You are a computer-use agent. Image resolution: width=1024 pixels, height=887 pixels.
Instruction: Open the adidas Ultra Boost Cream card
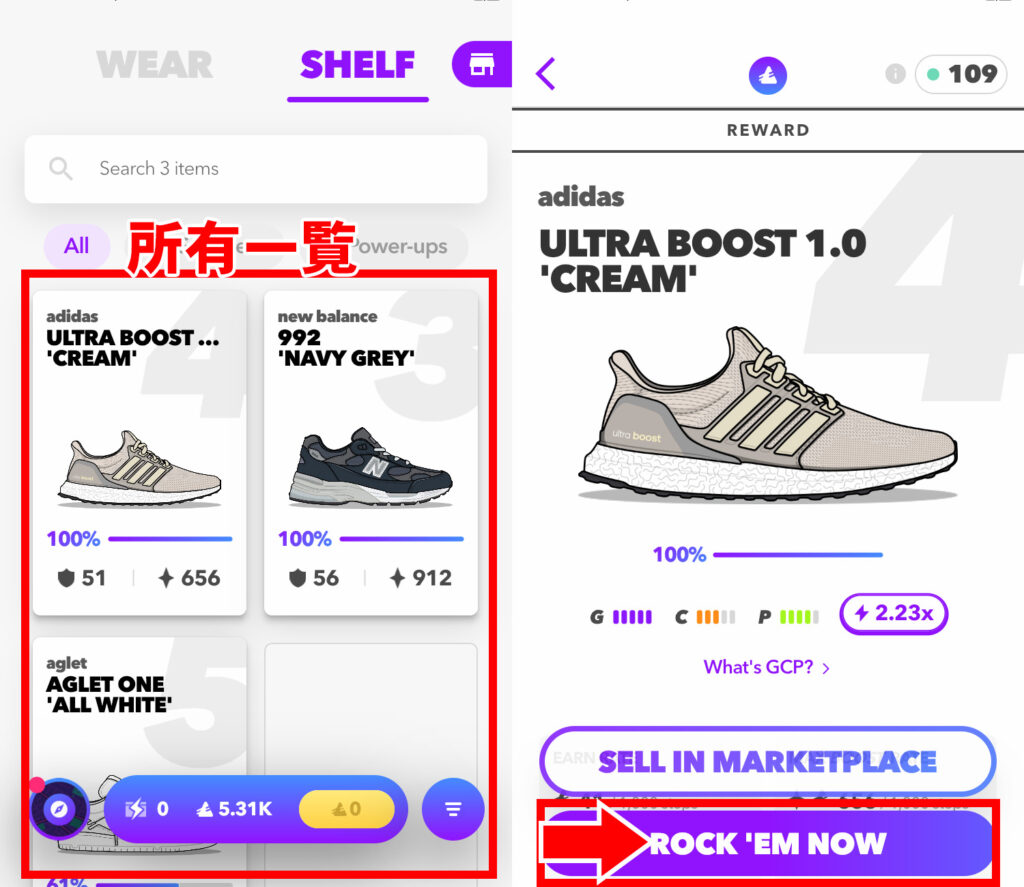[x=140, y=453]
